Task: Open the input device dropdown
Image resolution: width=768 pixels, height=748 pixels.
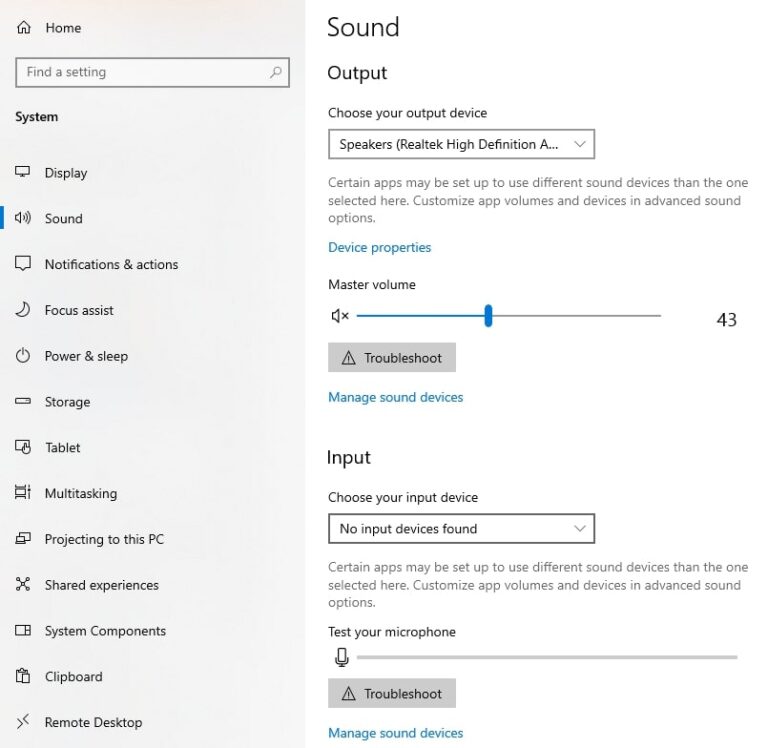Action: pos(461,529)
